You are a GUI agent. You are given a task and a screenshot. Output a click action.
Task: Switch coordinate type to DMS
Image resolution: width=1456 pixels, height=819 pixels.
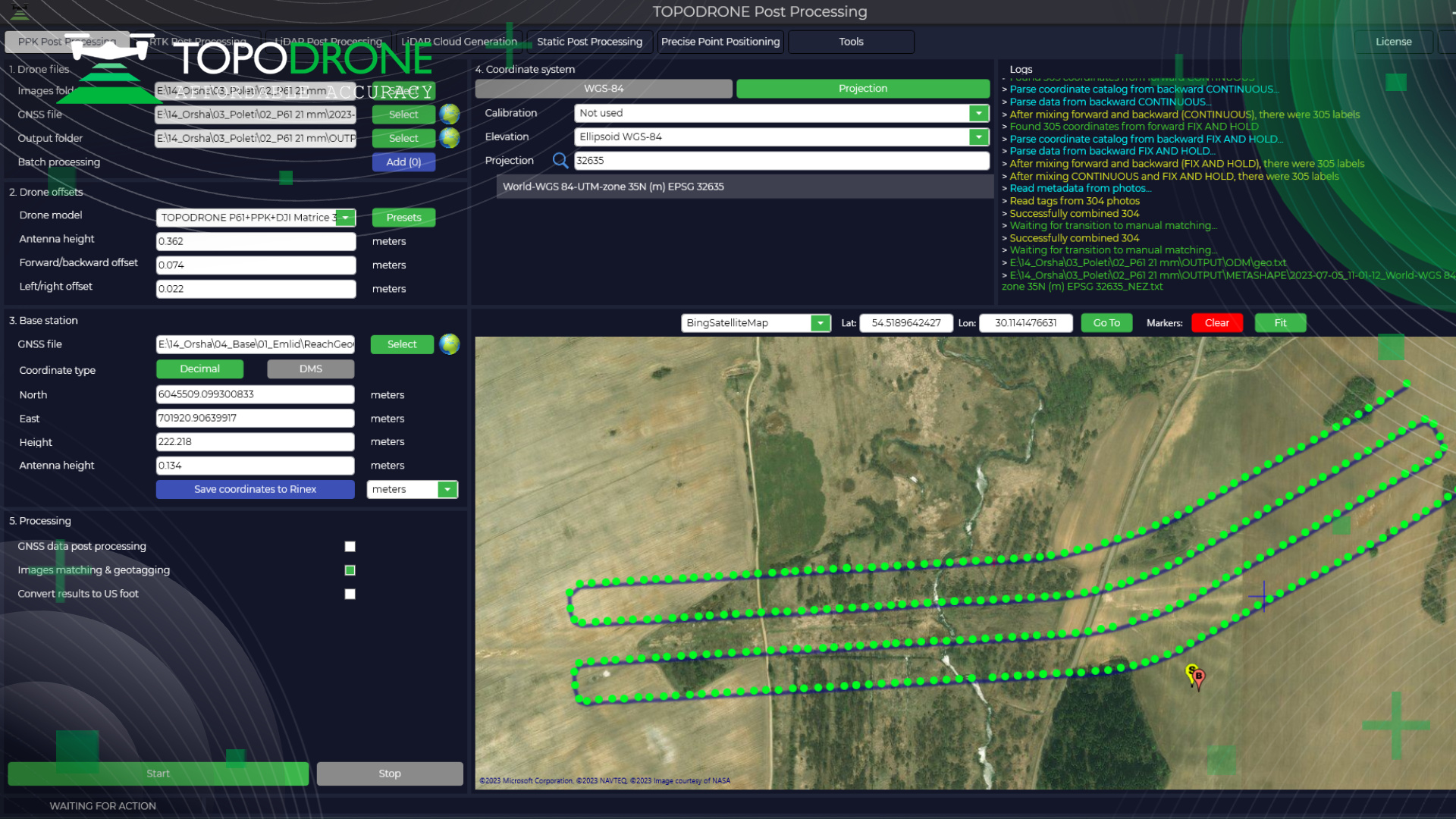tap(310, 369)
